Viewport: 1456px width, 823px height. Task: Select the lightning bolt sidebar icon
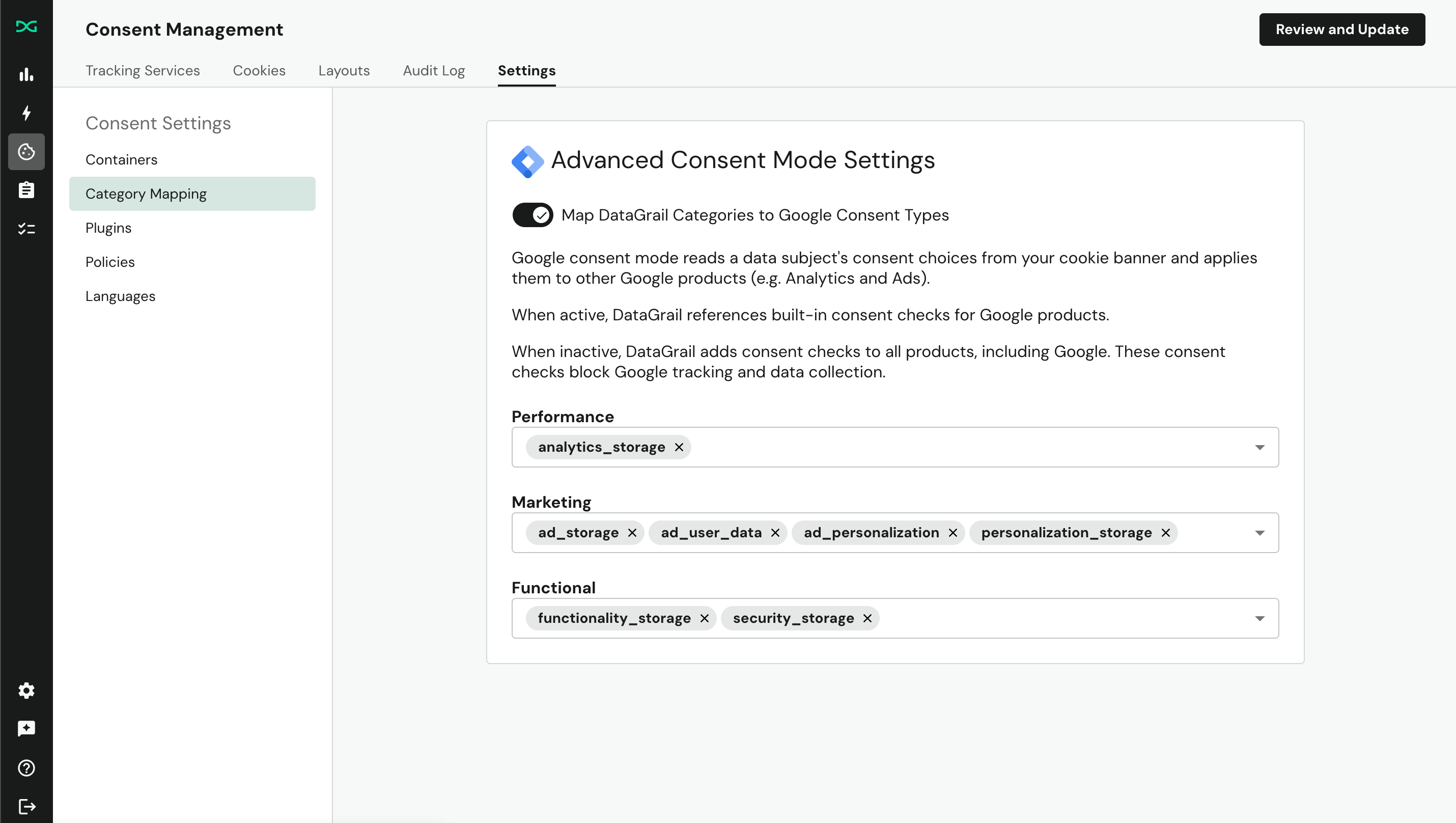[x=26, y=113]
